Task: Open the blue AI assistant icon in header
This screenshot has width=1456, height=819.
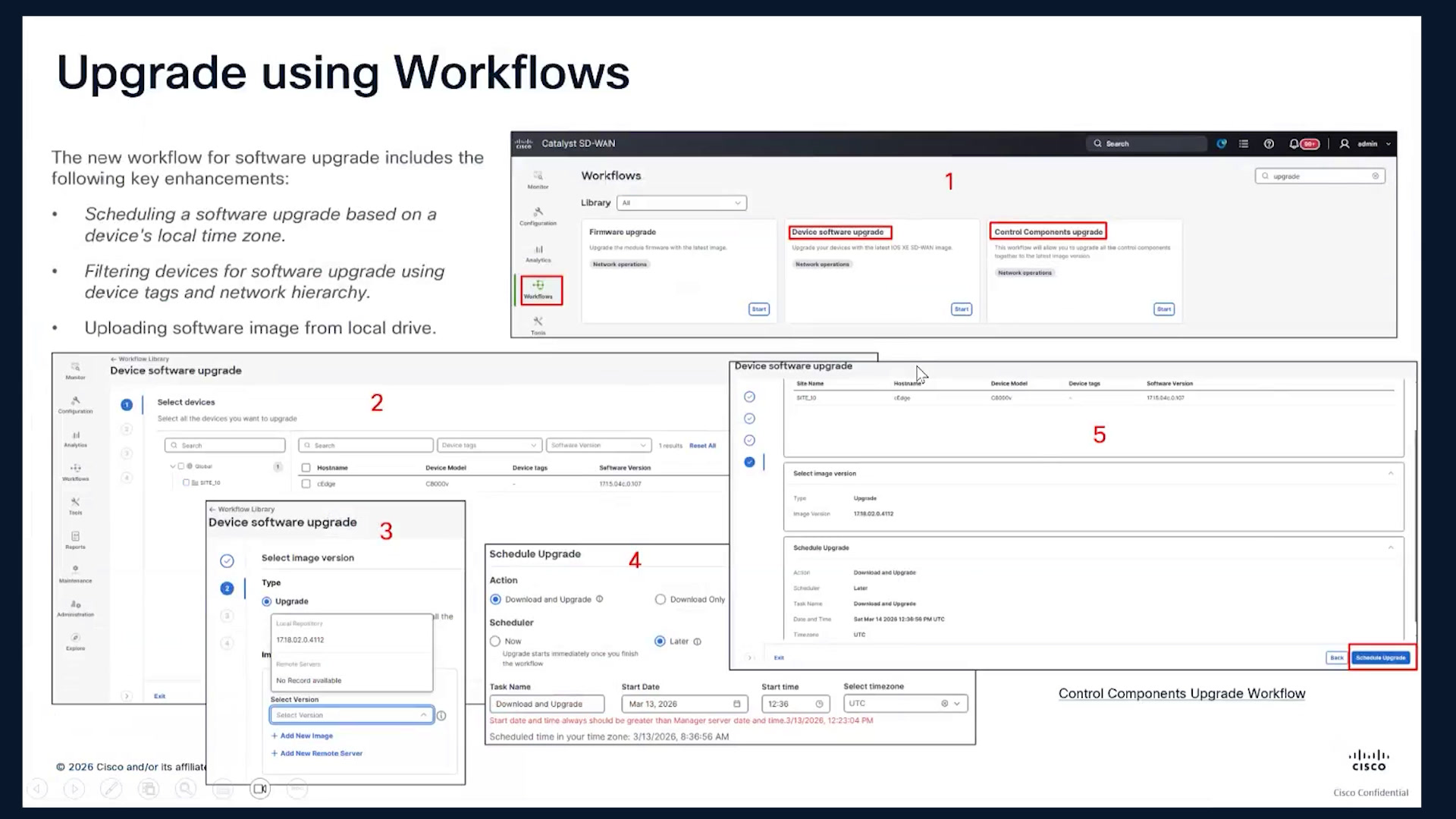Action: pyautogui.click(x=1222, y=143)
